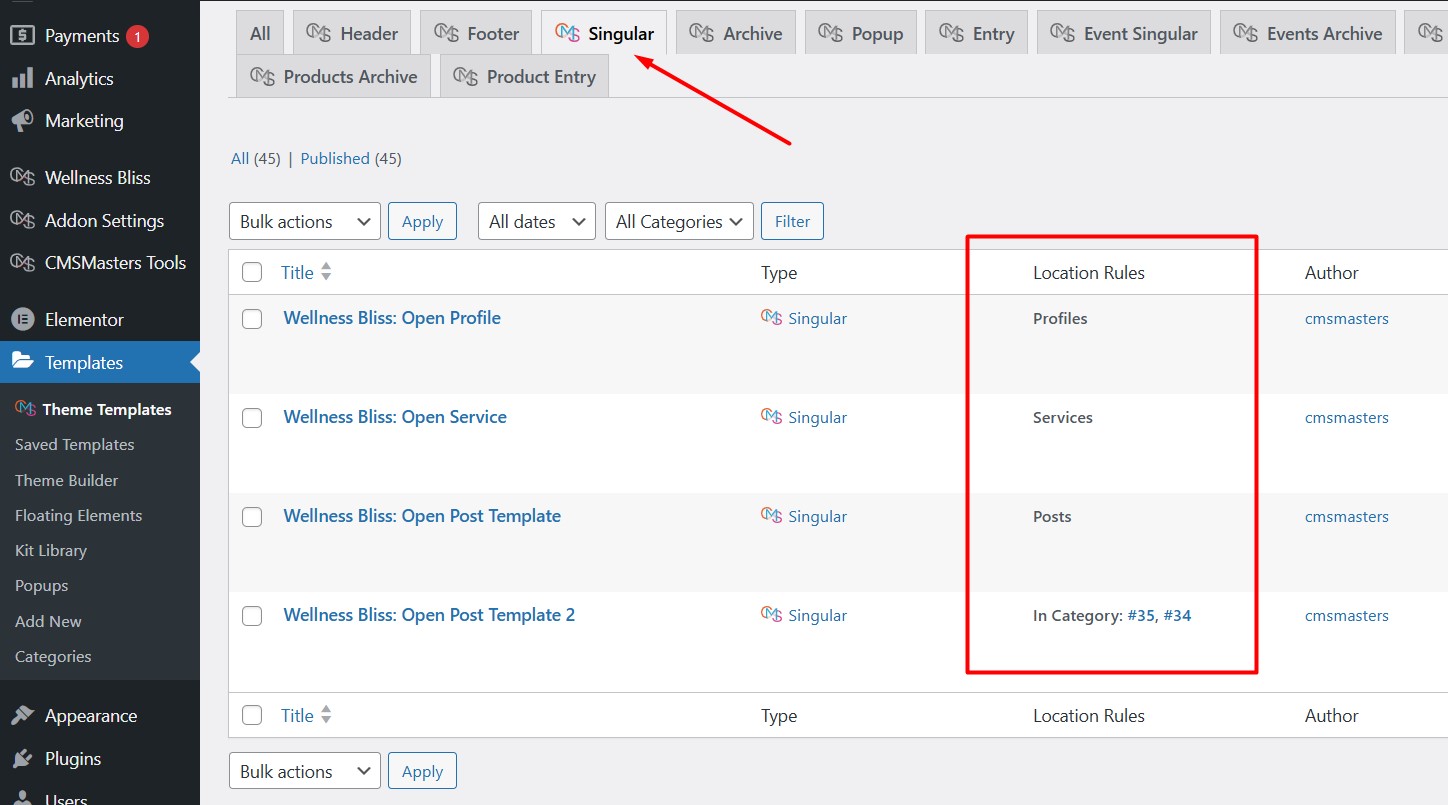Click the icon on the Footer tab

click(445, 33)
